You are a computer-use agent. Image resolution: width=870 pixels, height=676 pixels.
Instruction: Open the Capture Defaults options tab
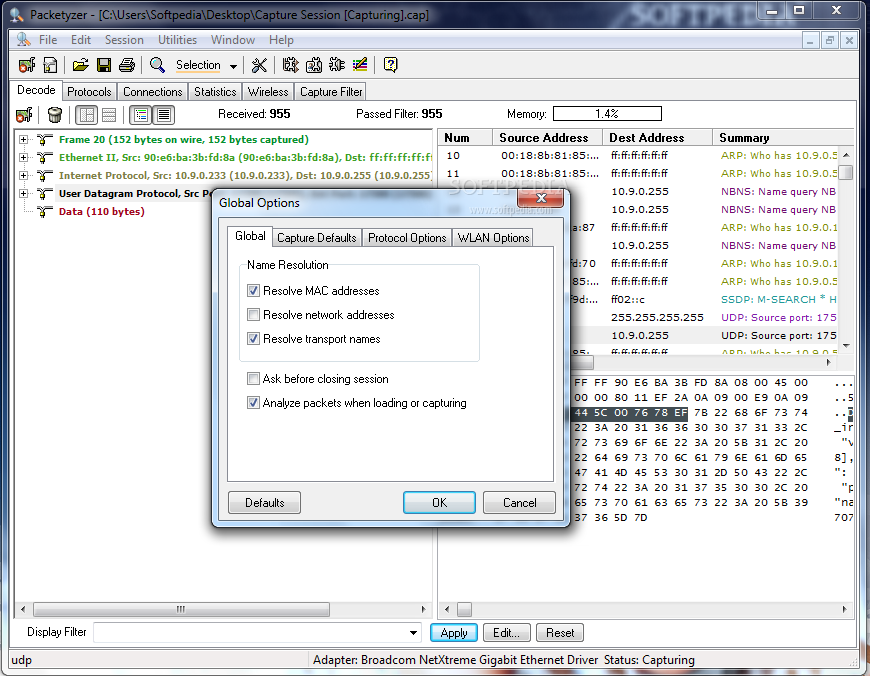pos(317,238)
